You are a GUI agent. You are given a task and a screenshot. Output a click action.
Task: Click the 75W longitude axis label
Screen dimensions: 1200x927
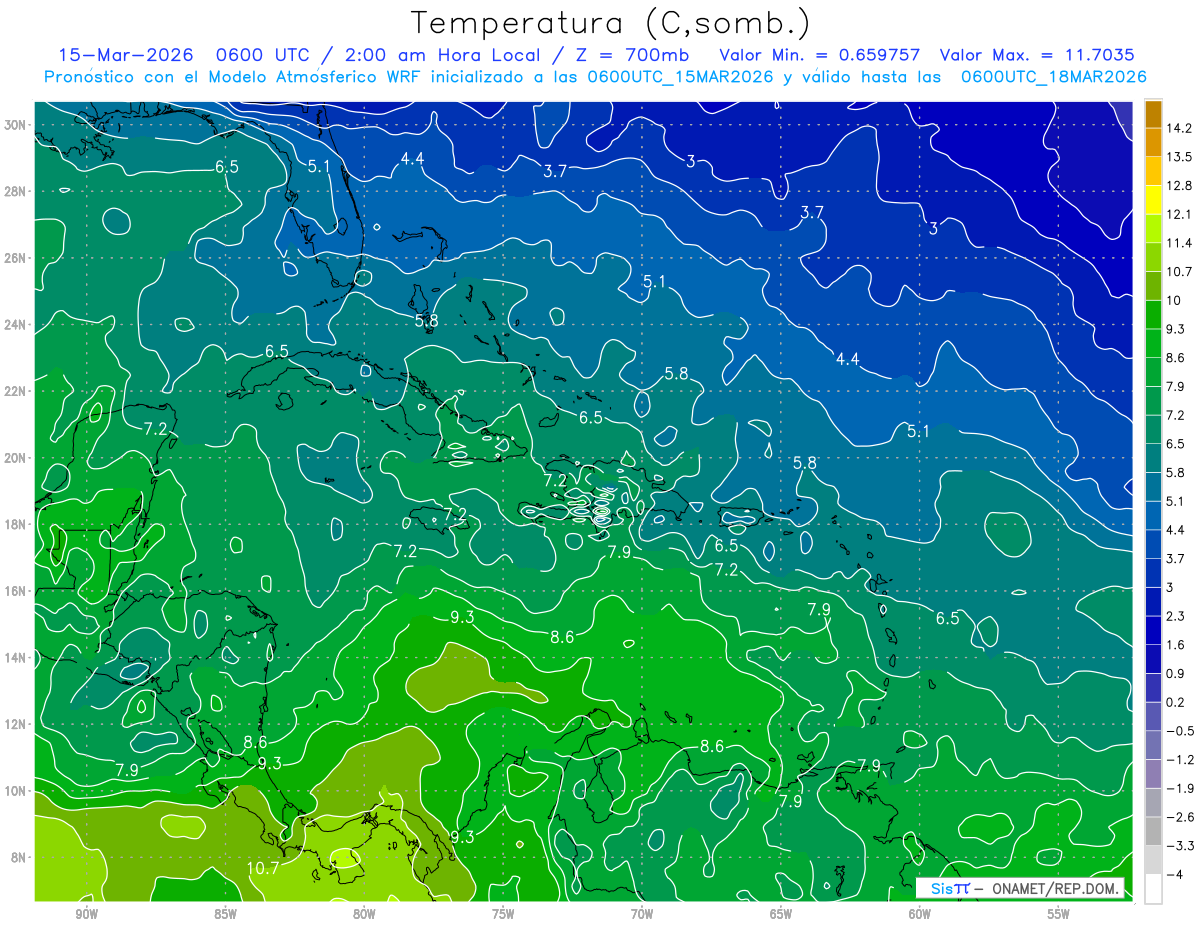(x=503, y=914)
